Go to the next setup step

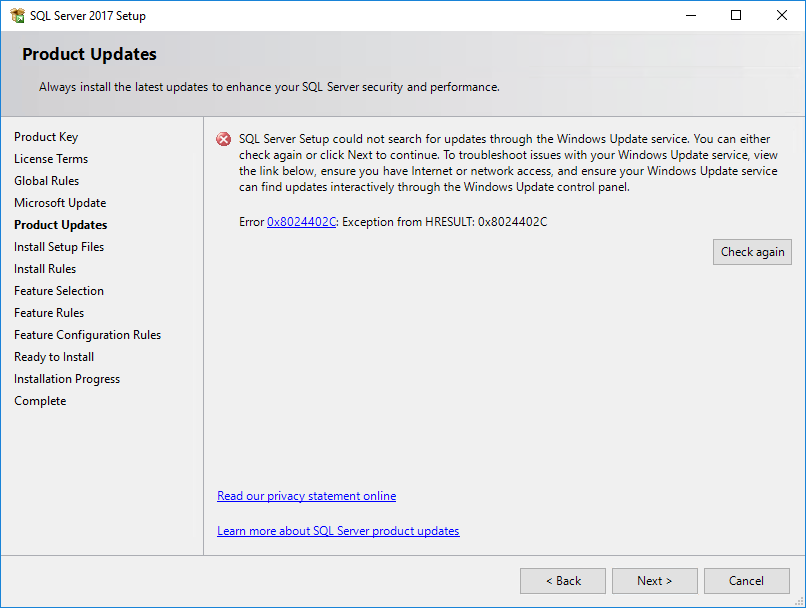654,581
